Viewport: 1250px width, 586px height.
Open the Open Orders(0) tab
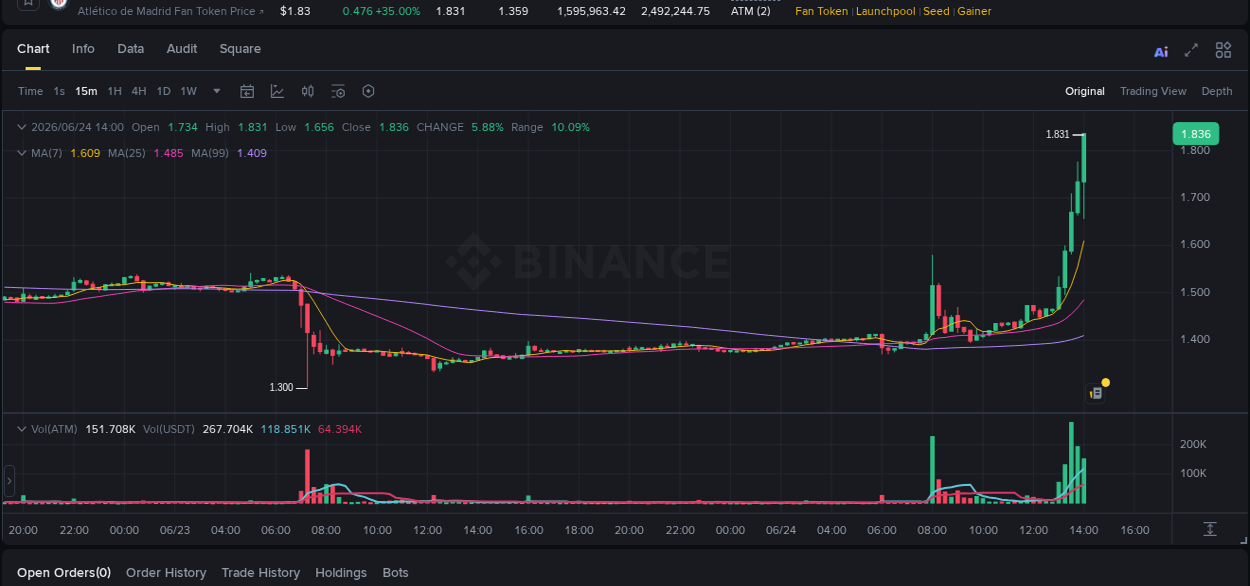(64, 573)
